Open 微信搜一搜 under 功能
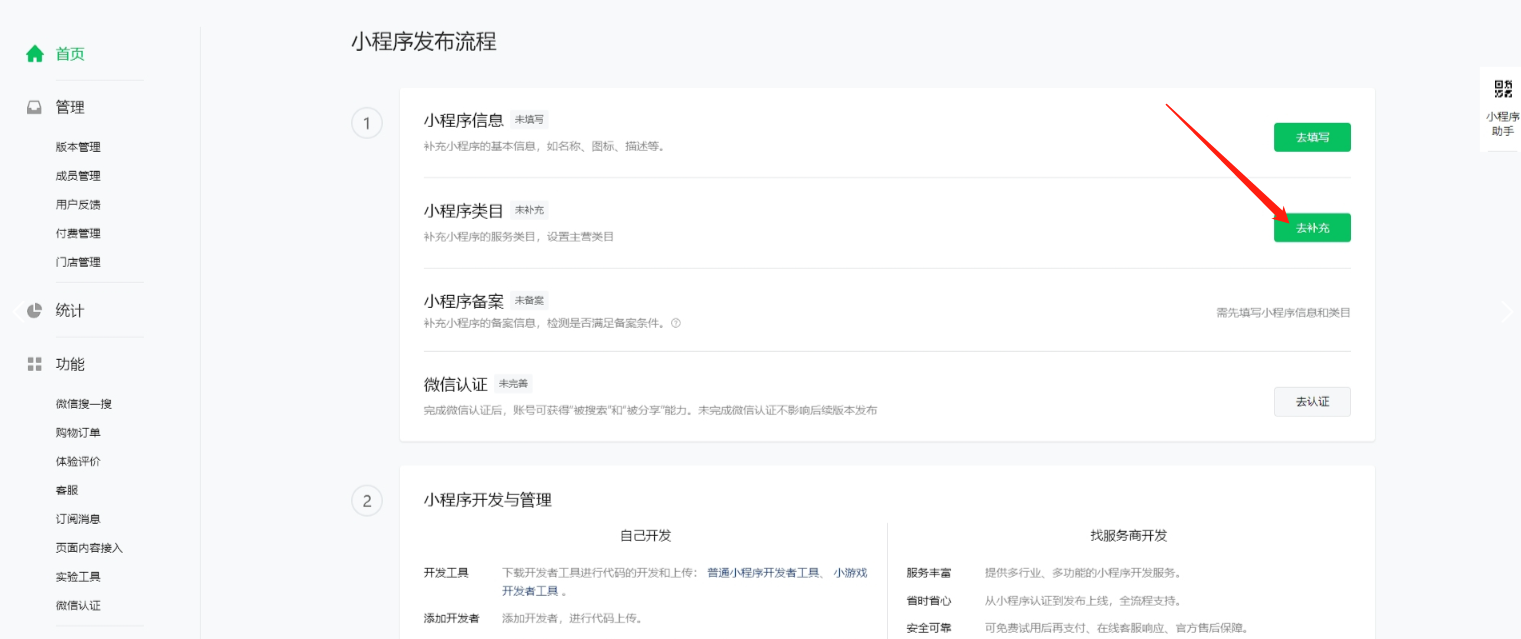This screenshot has height=639, width=1521. tap(84, 404)
